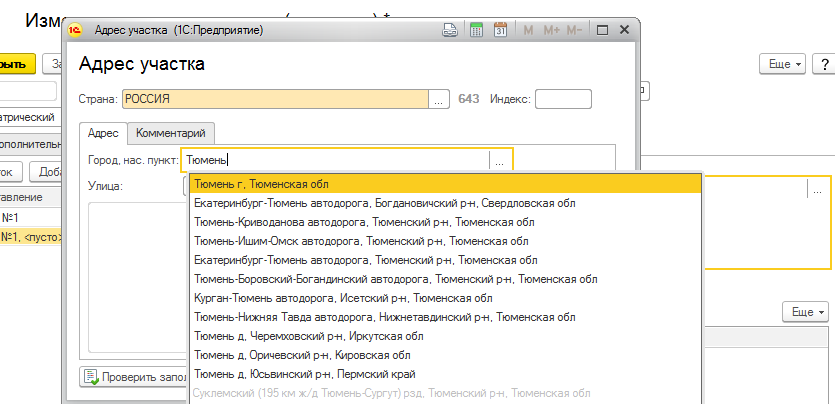Select the 'Адрес' tab
835x404 pixels.
tap(103, 133)
